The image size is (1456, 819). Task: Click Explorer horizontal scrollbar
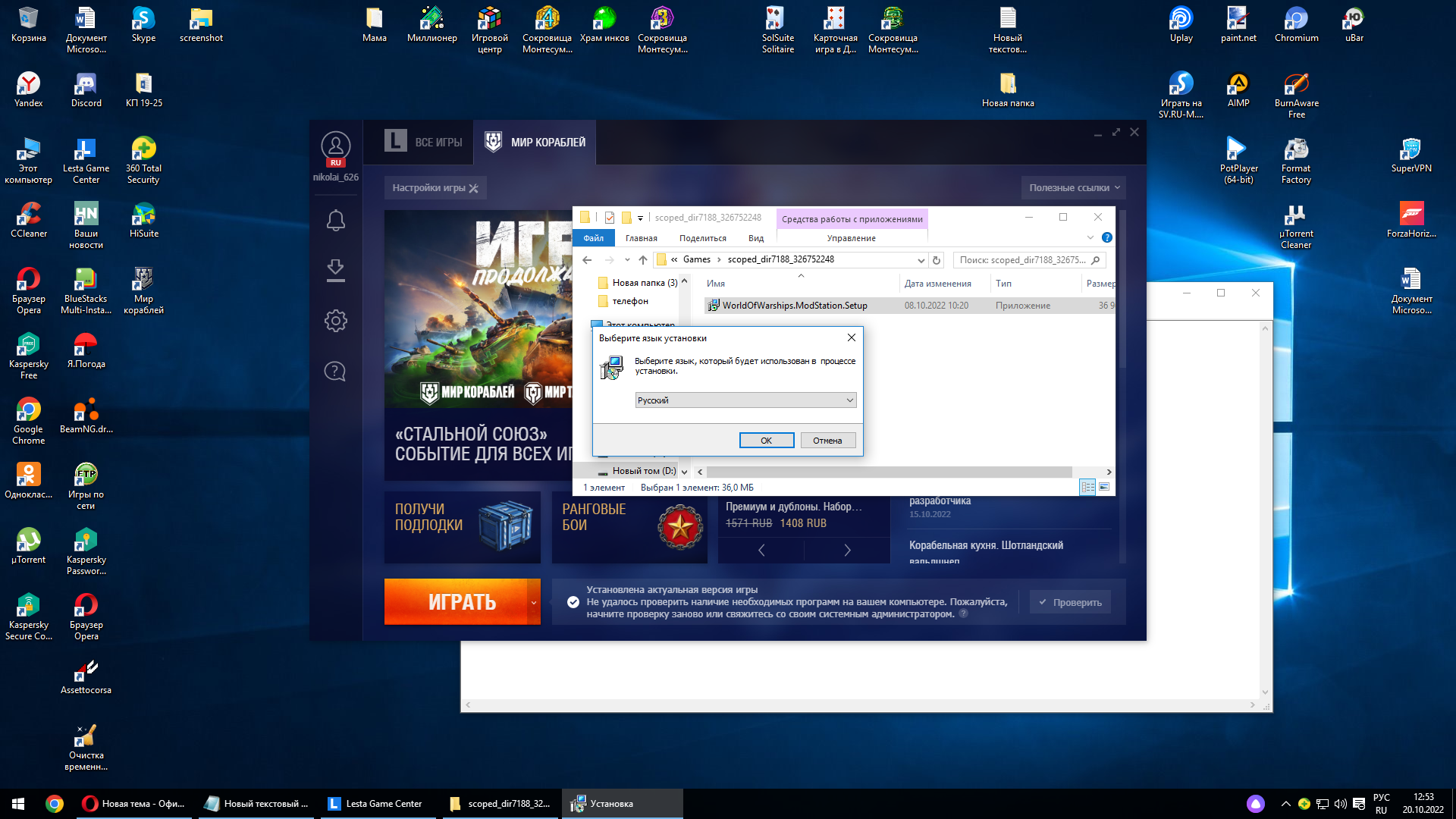click(889, 472)
